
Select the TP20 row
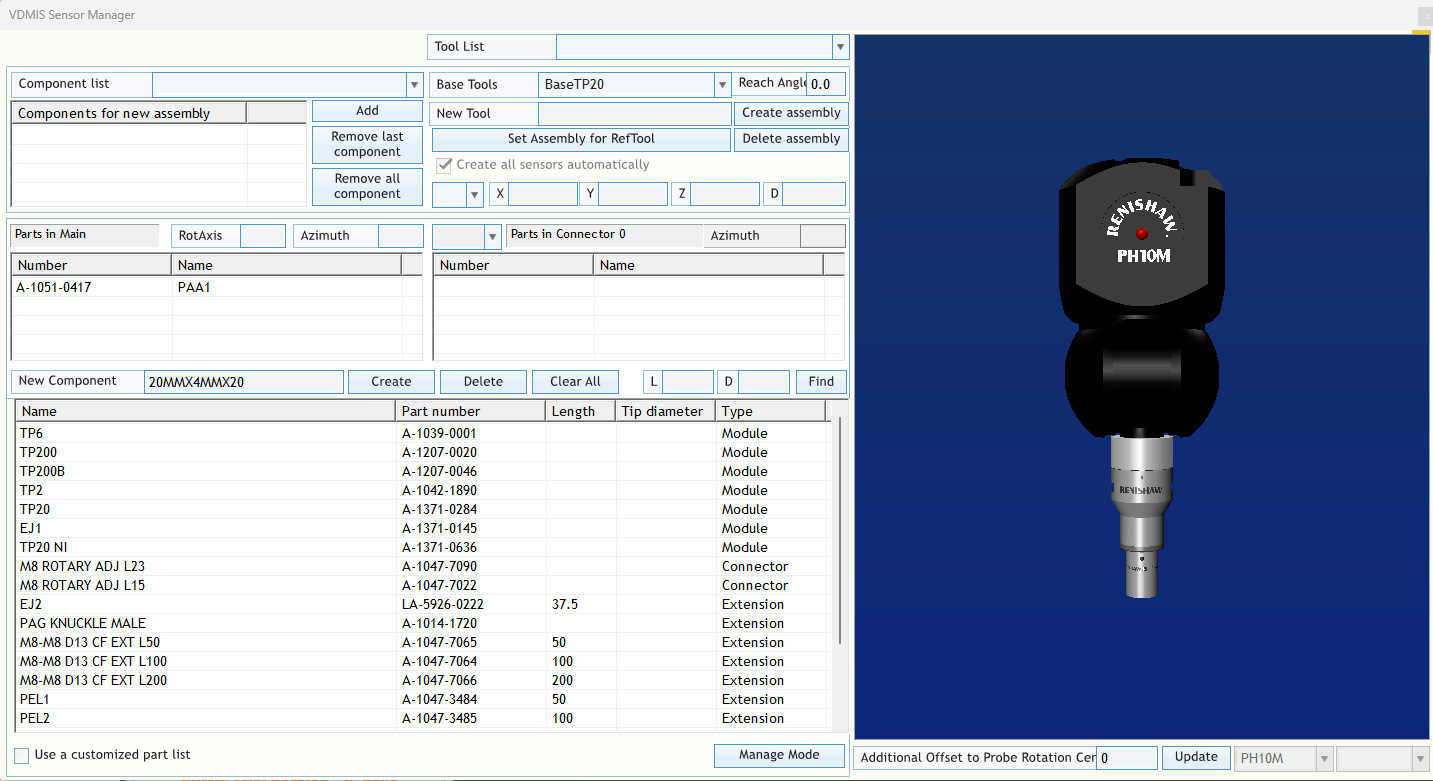pos(423,509)
